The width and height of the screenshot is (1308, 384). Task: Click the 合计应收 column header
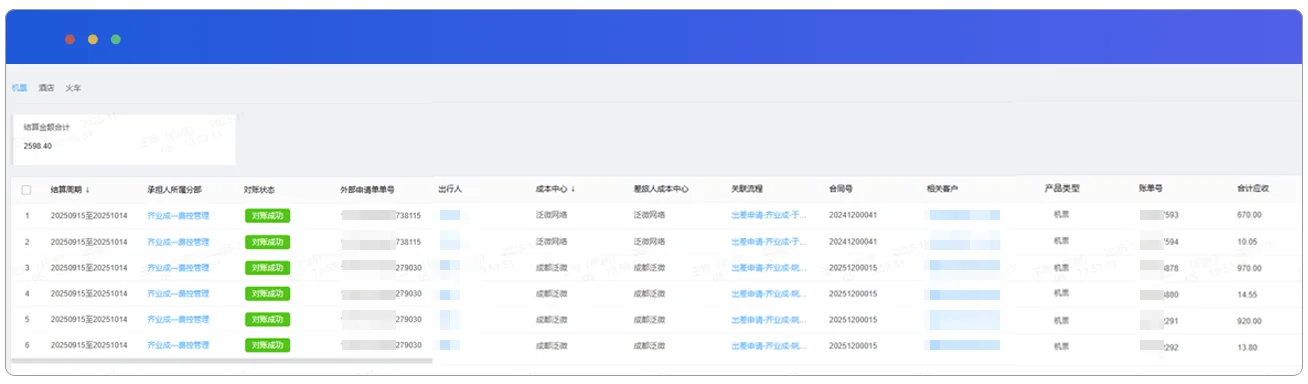pos(1253,189)
